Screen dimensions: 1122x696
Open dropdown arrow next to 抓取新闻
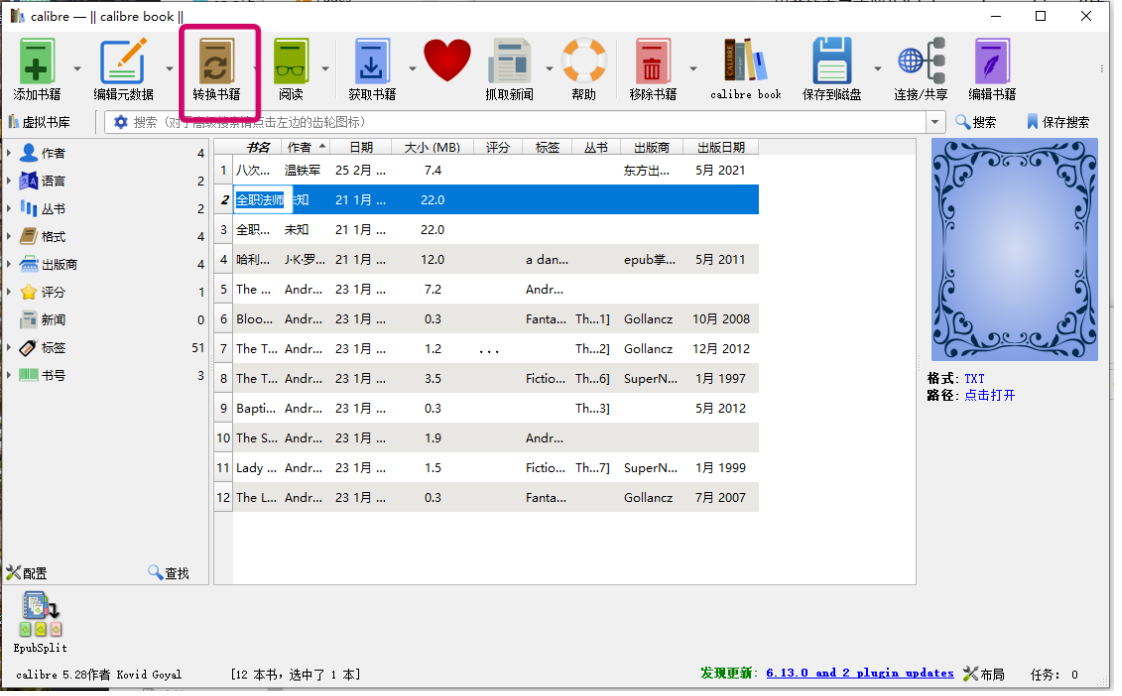550,69
